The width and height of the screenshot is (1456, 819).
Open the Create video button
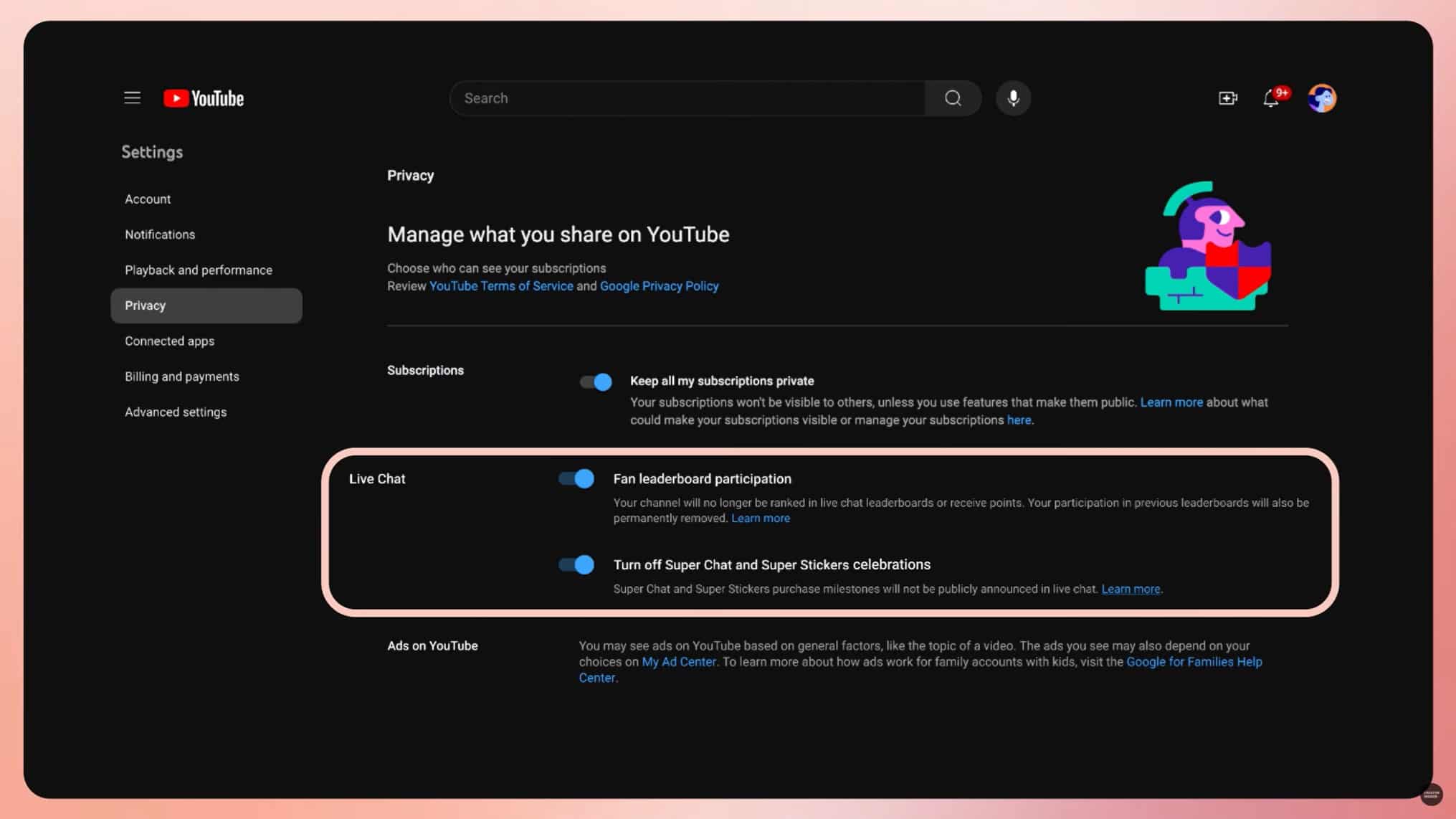click(1227, 98)
